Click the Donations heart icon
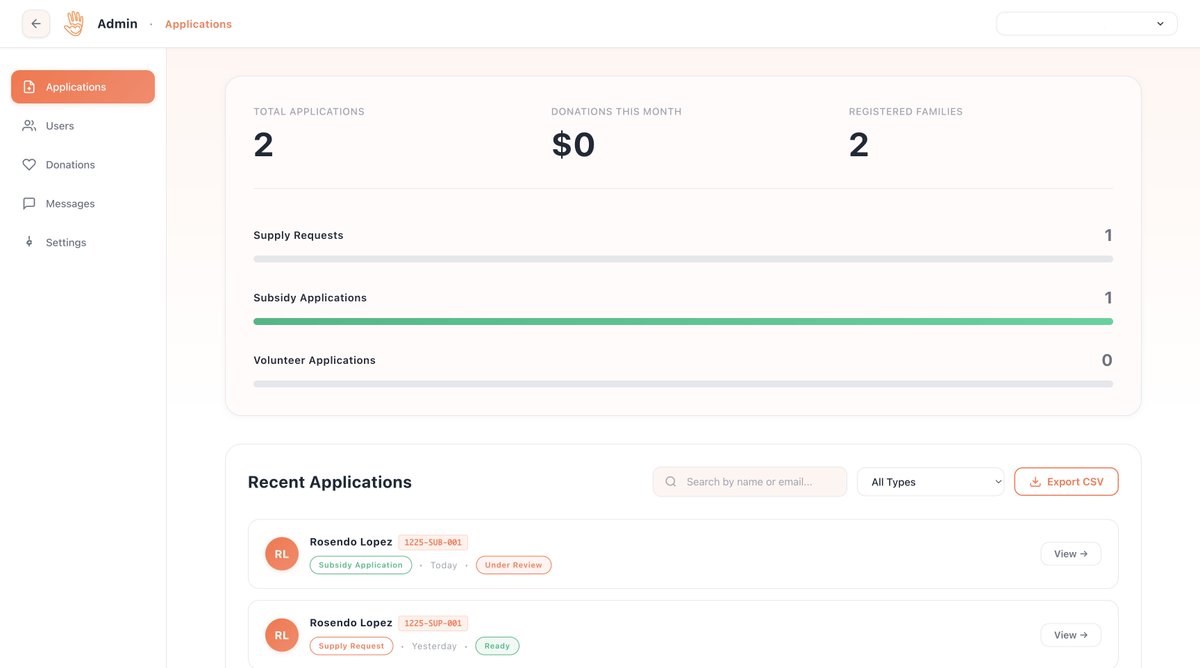Screen dimensions: 1200x668 [x=29, y=165]
